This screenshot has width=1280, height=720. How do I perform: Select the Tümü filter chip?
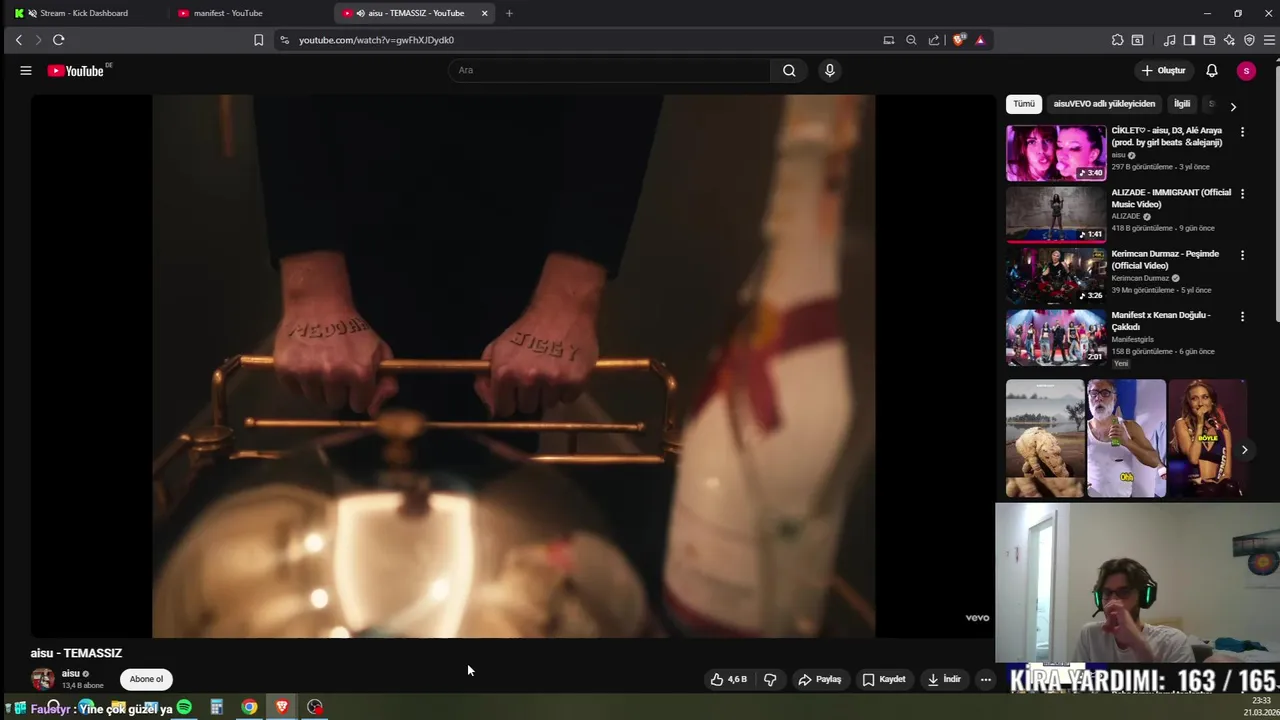[x=1024, y=104]
